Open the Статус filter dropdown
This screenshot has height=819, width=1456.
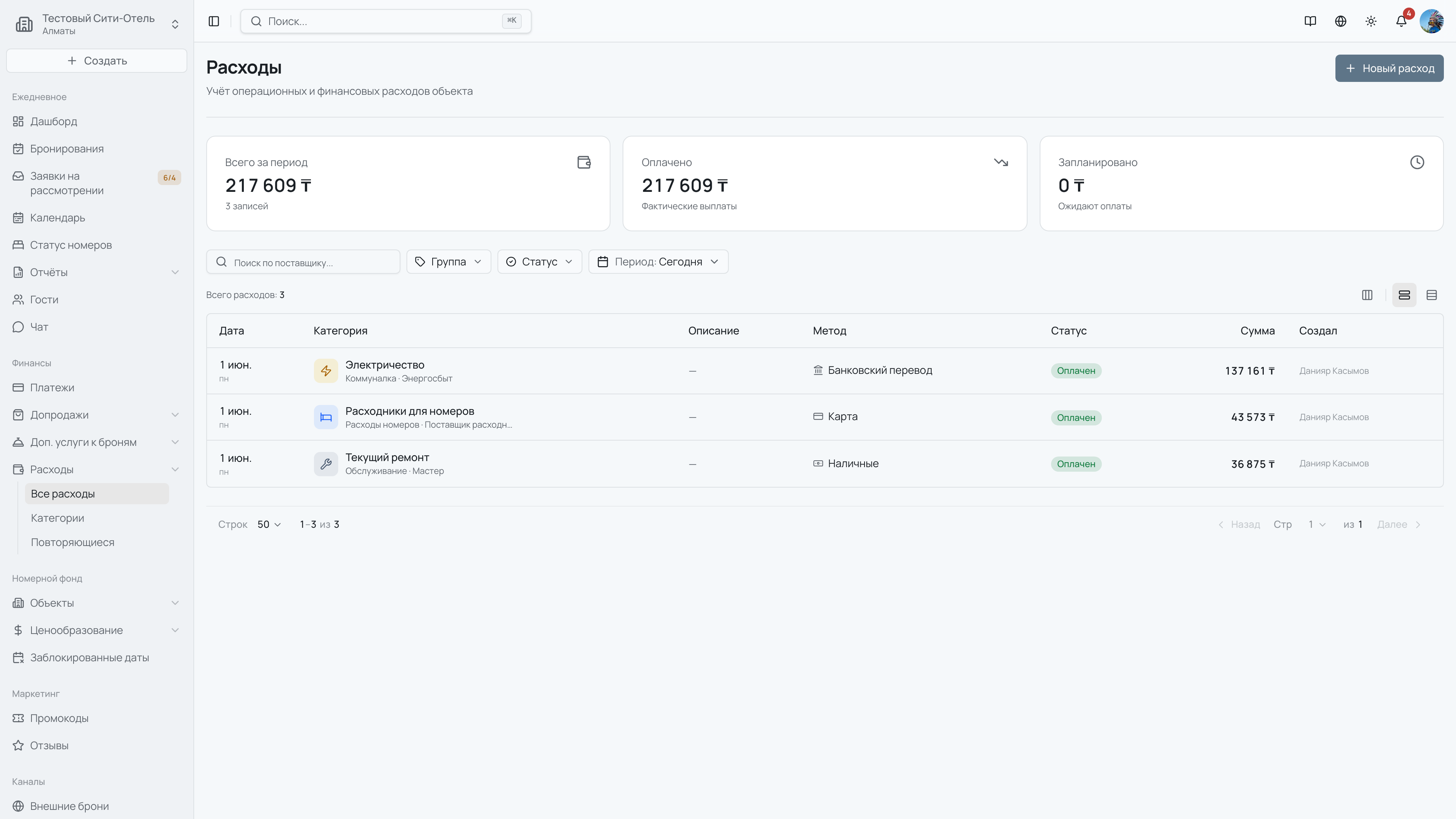(540, 262)
